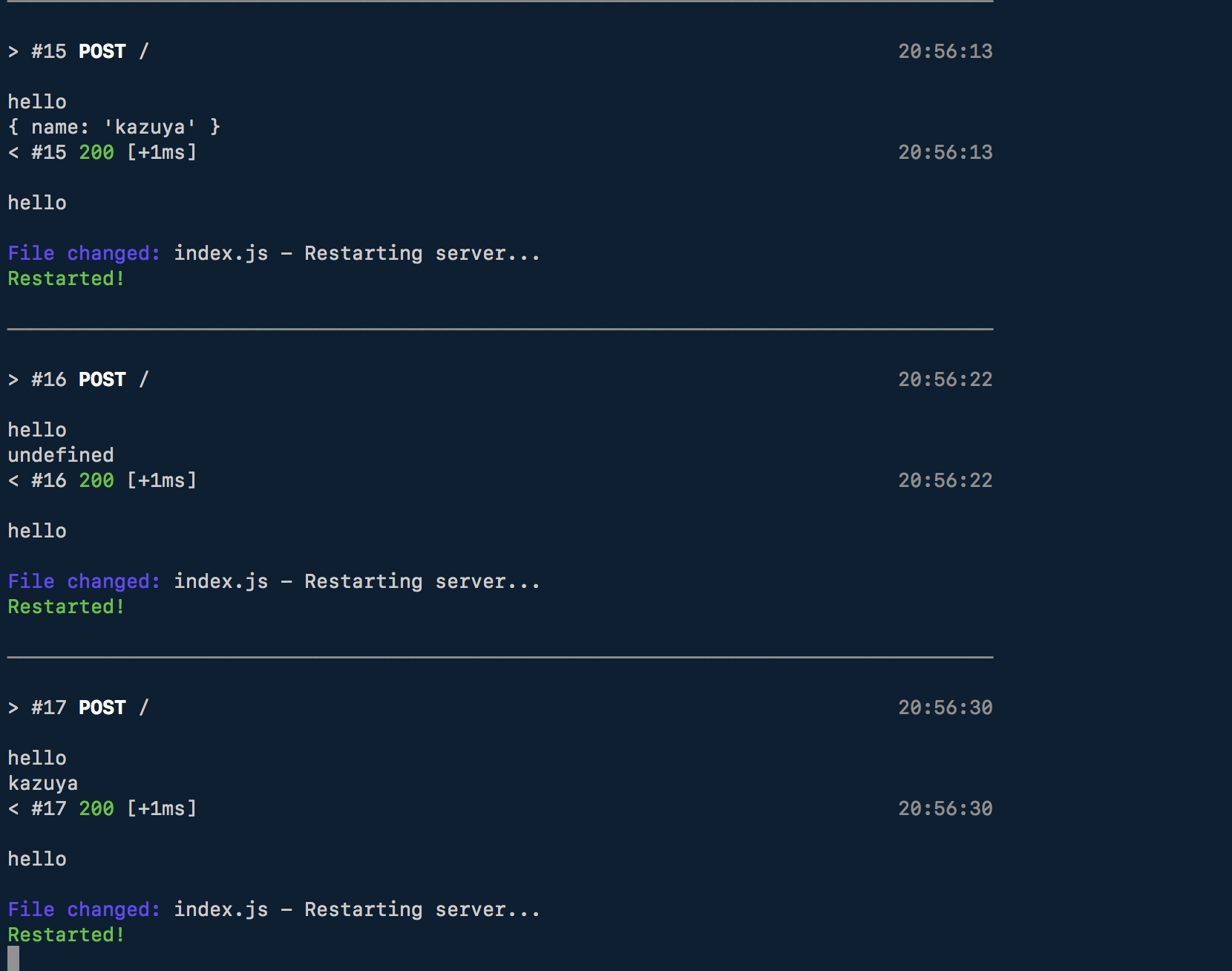
Task: Click the plain 'kazuya' output under request #17
Action: (x=43, y=783)
